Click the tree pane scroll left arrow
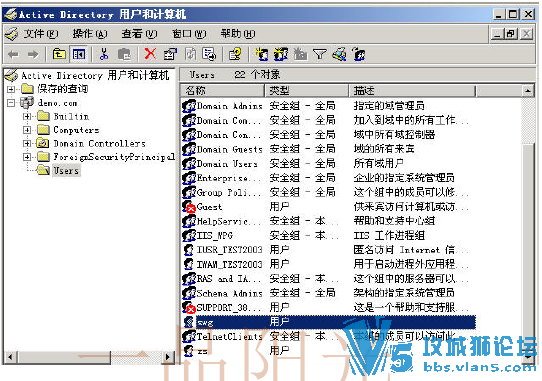Viewport: 542px width, 381px height. coord(10,356)
